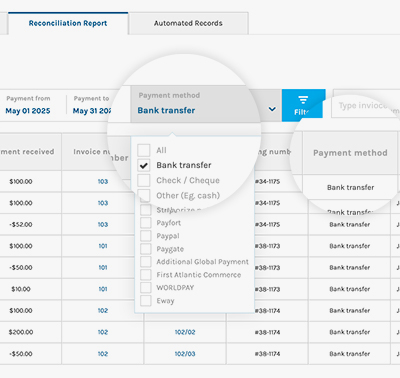Open the 102/02 link
This screenshot has width=400, height=378.
tap(185, 332)
